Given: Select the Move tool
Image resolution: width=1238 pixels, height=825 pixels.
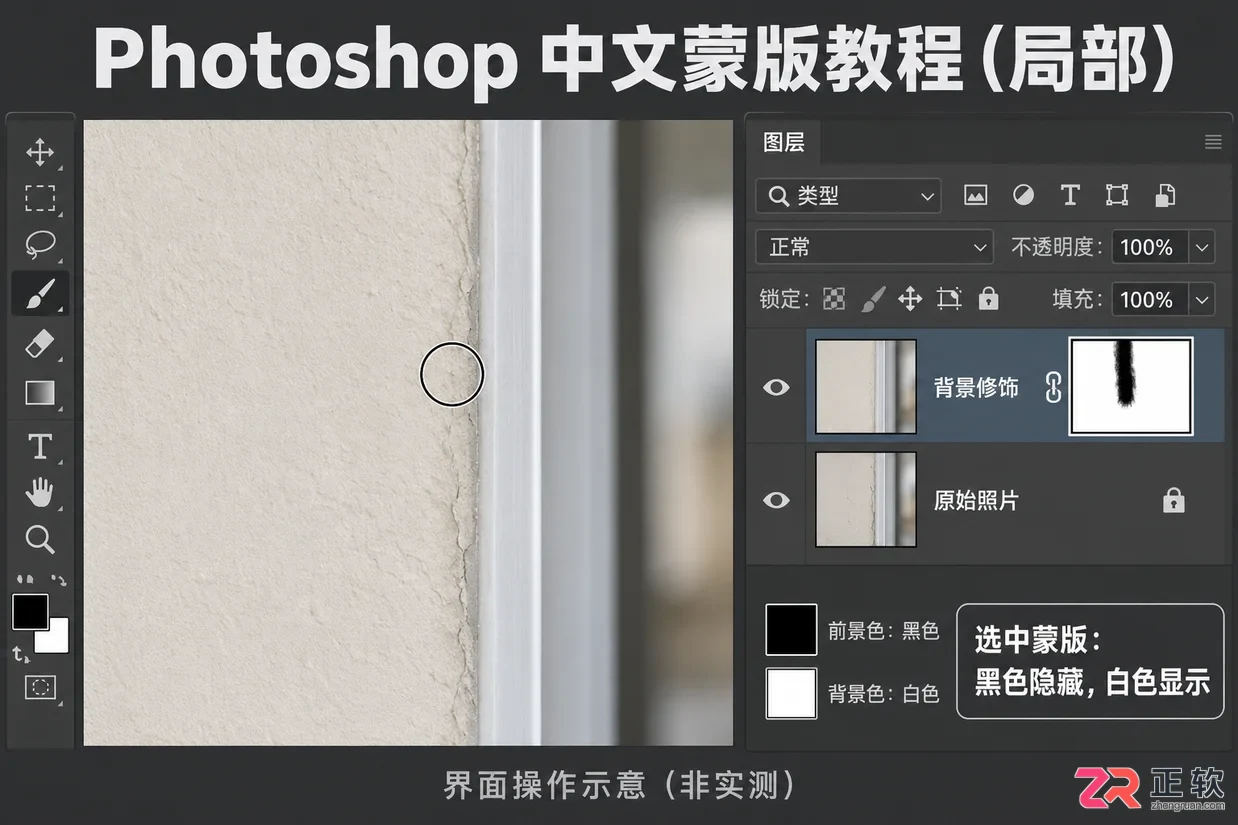Looking at the screenshot, I should [x=40, y=153].
